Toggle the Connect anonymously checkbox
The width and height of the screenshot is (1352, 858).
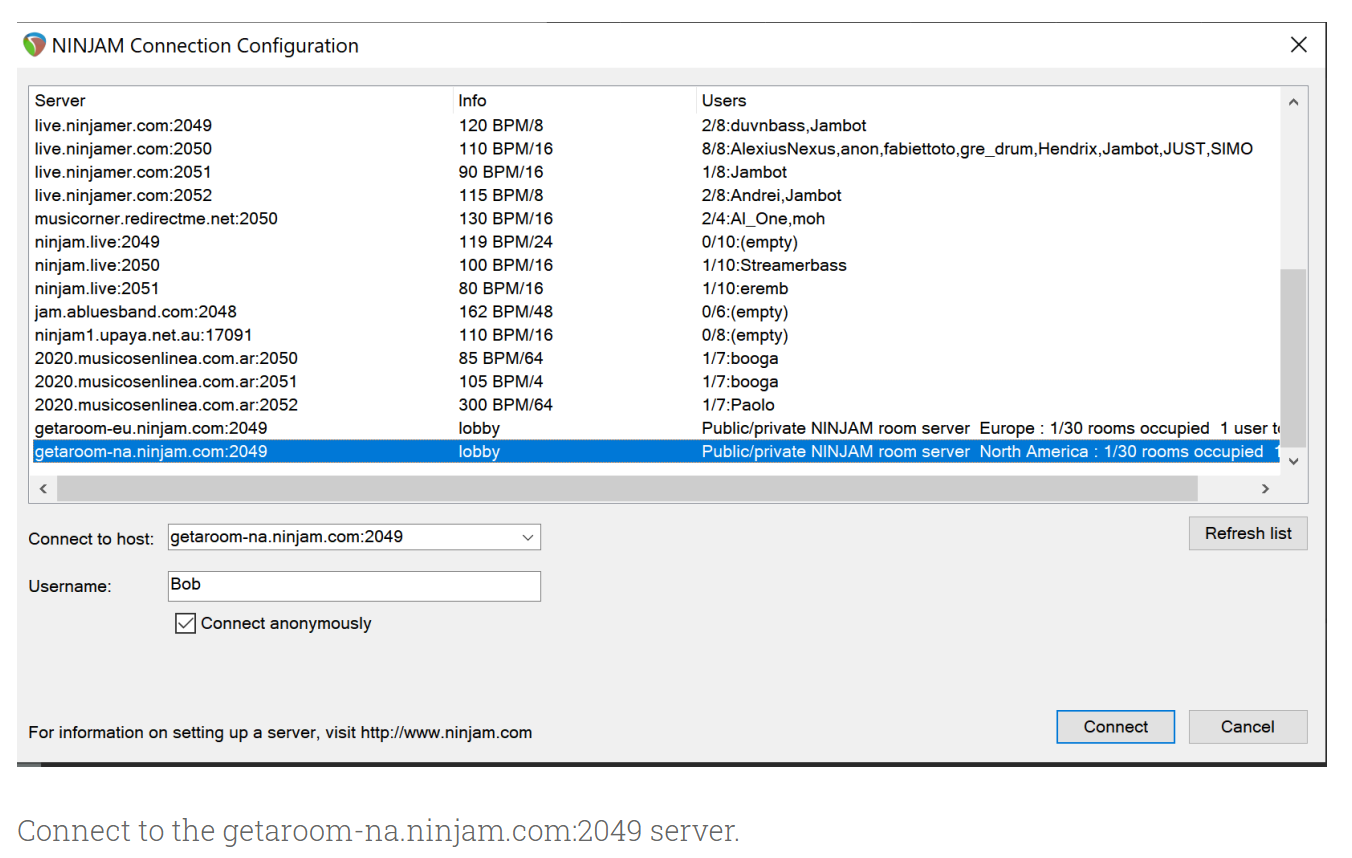coord(185,624)
